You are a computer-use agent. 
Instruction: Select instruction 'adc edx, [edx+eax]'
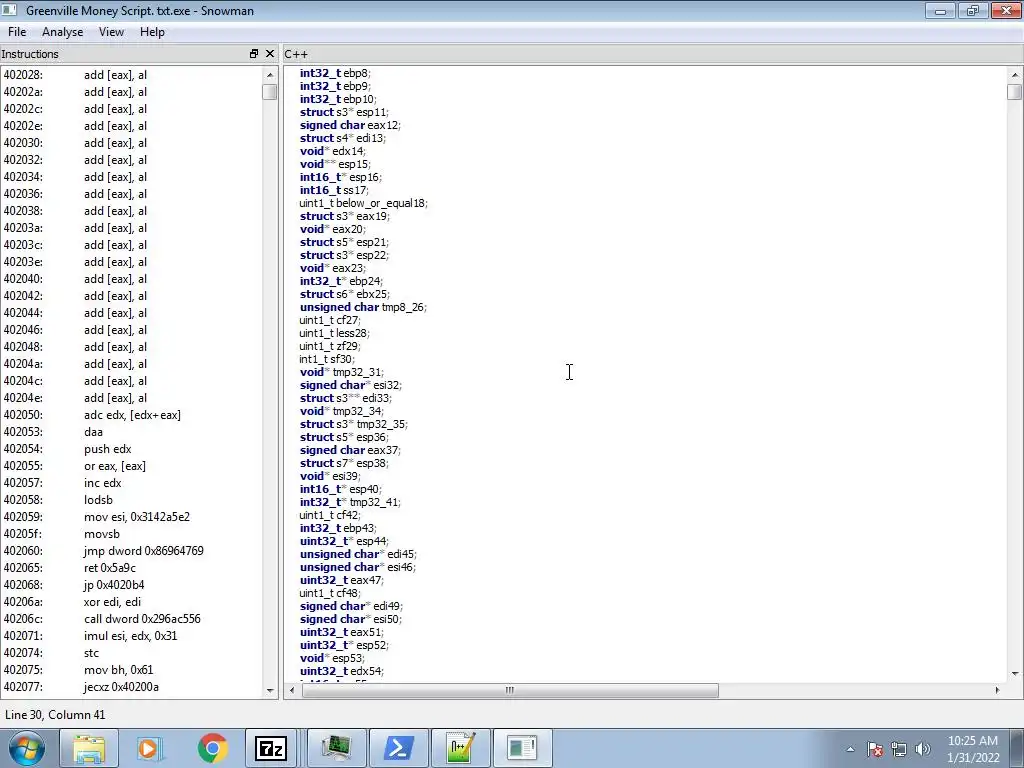131,415
